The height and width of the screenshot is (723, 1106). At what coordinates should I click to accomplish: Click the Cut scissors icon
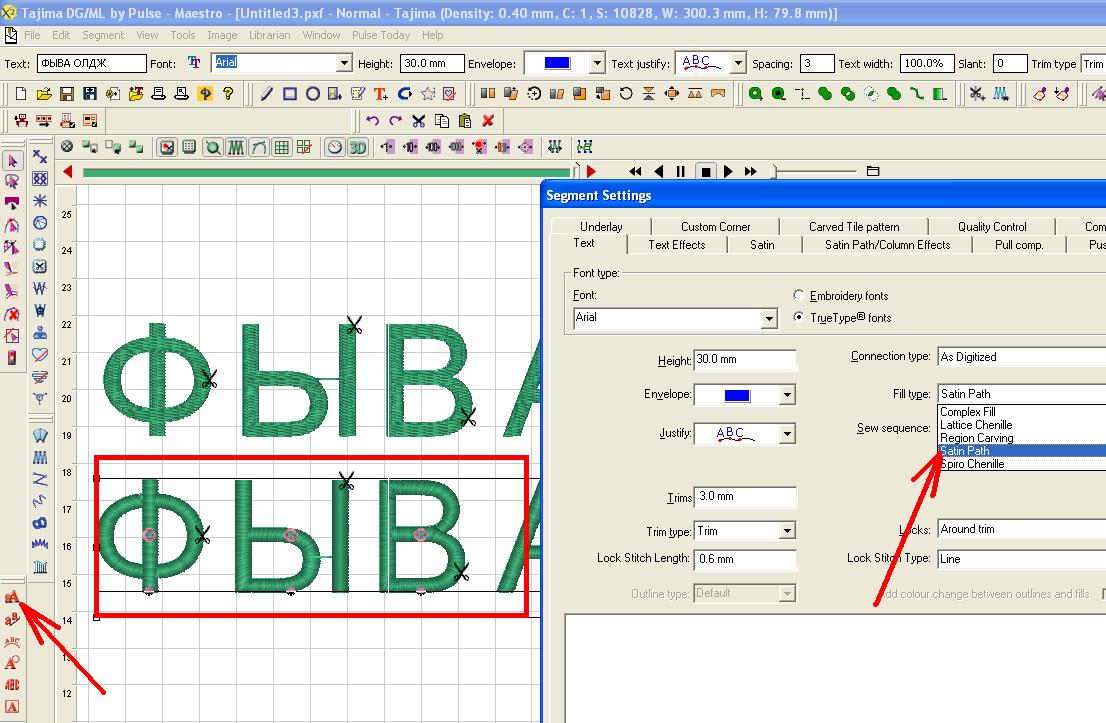pyautogui.click(x=418, y=121)
